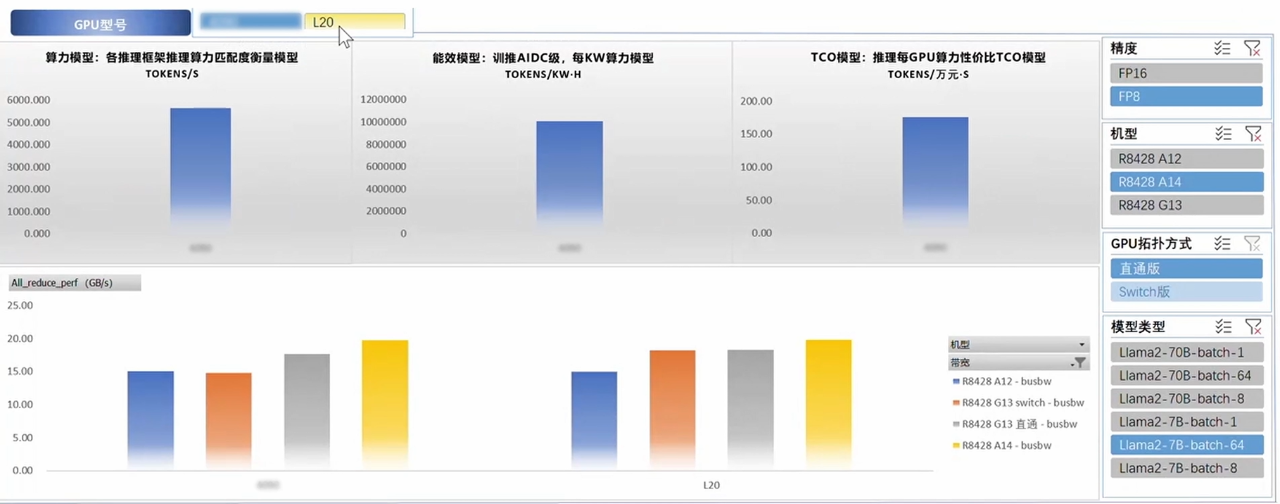Click the All_reduce_perf (GB/s) field button
Viewport: 1280px width, 504px height.
tap(75, 283)
